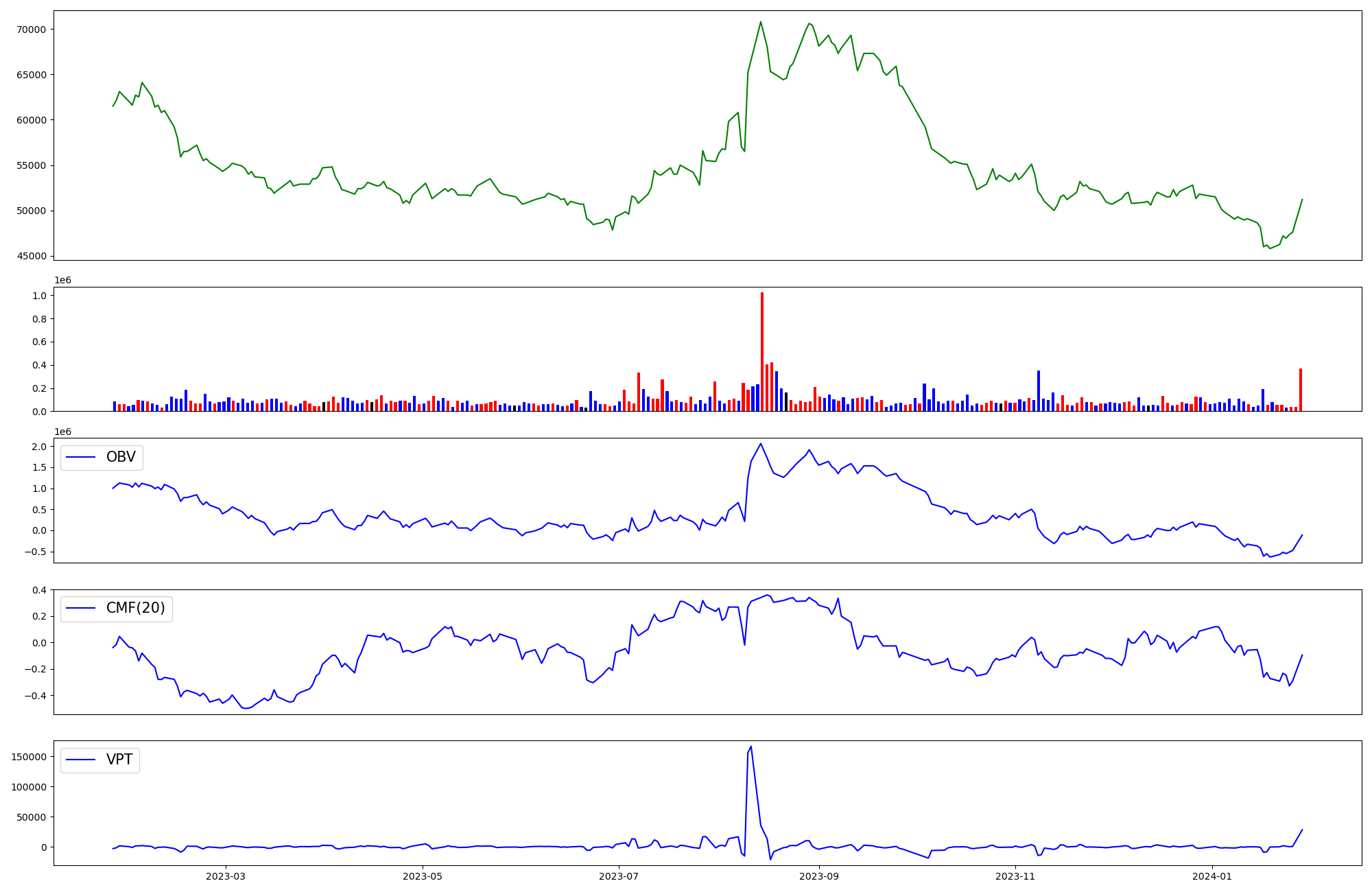1372x892 pixels.
Task: Click the price chart's highest peak
Action: (x=760, y=22)
